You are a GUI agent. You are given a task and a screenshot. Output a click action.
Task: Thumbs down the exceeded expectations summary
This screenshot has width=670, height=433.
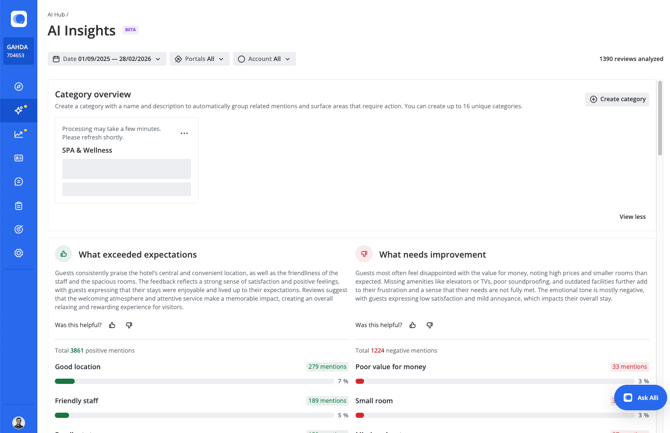click(x=129, y=325)
